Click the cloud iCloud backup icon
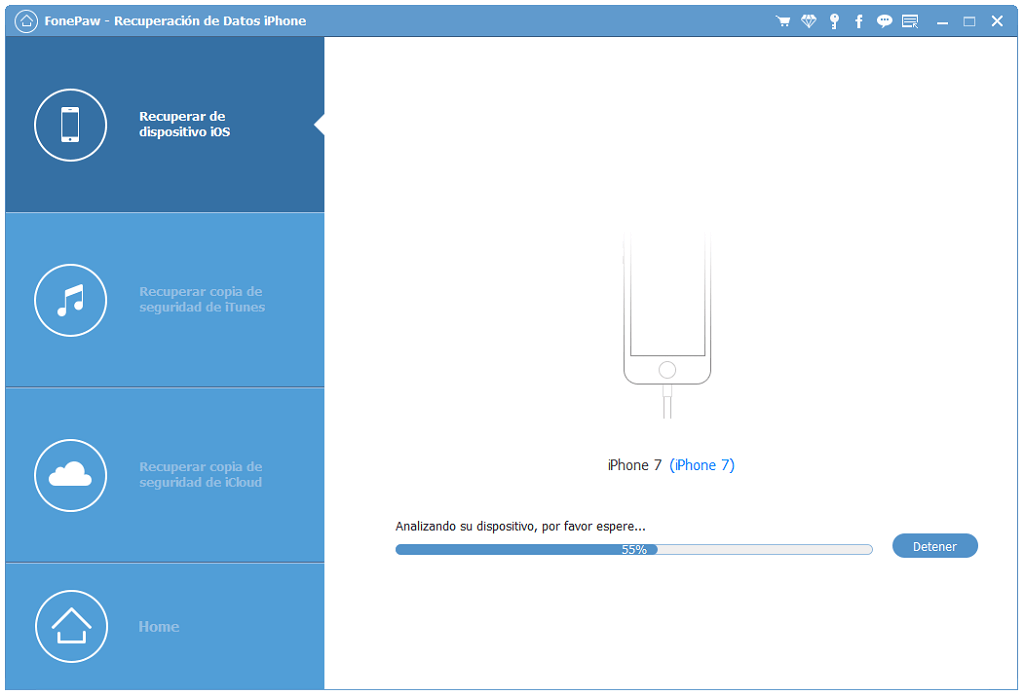The width and height of the screenshot is (1024, 696). [x=71, y=475]
